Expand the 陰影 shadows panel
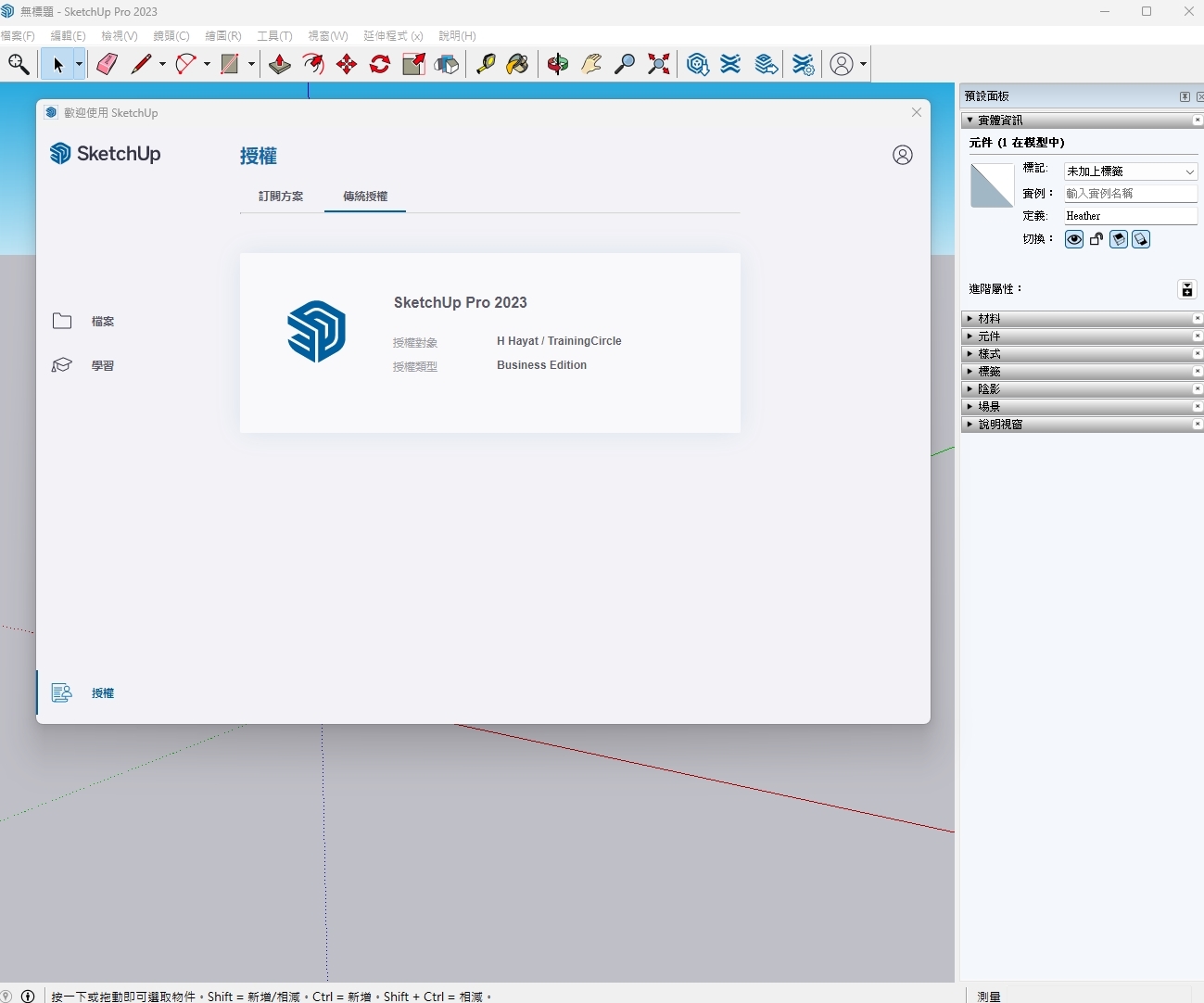Viewport: 1204px width, 1003px height. [x=989, y=389]
